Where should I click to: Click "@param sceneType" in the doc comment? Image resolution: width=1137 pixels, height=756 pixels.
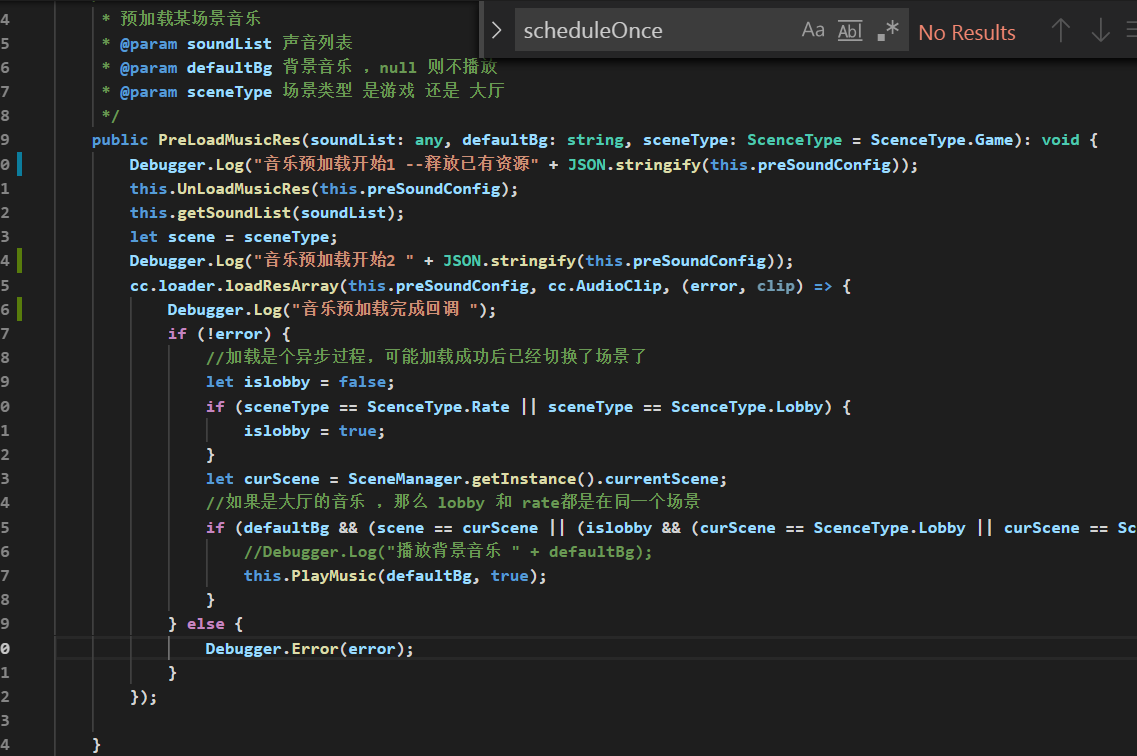pos(196,91)
